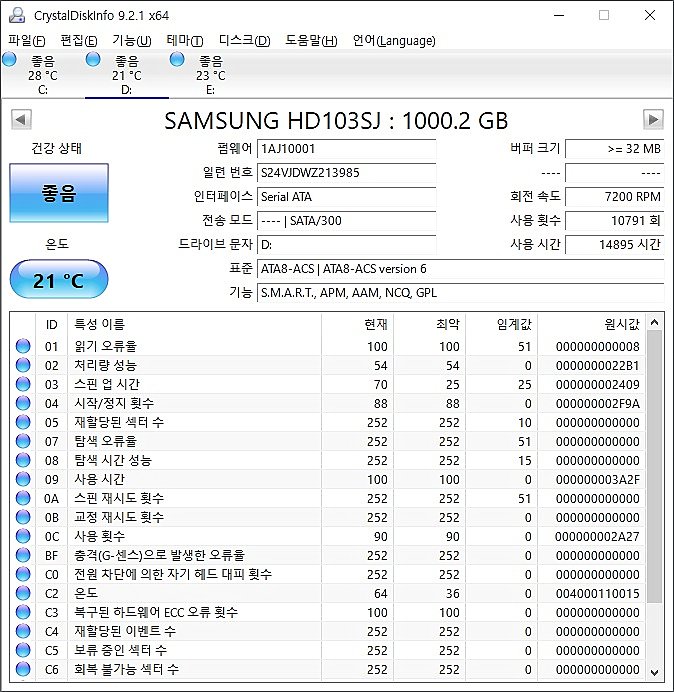Click the 21 °C temperature button
The height and width of the screenshot is (692, 674).
(x=59, y=280)
